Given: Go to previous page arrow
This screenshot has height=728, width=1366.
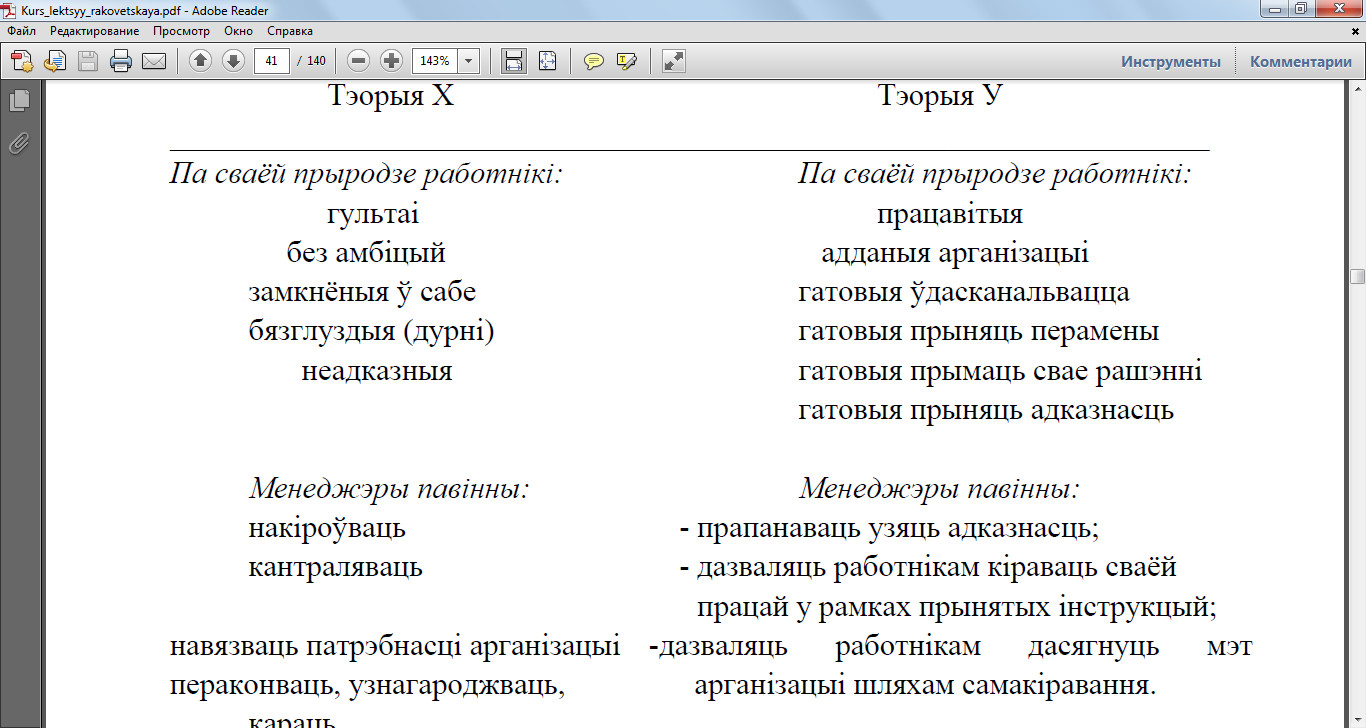Looking at the screenshot, I should pyautogui.click(x=200, y=61).
